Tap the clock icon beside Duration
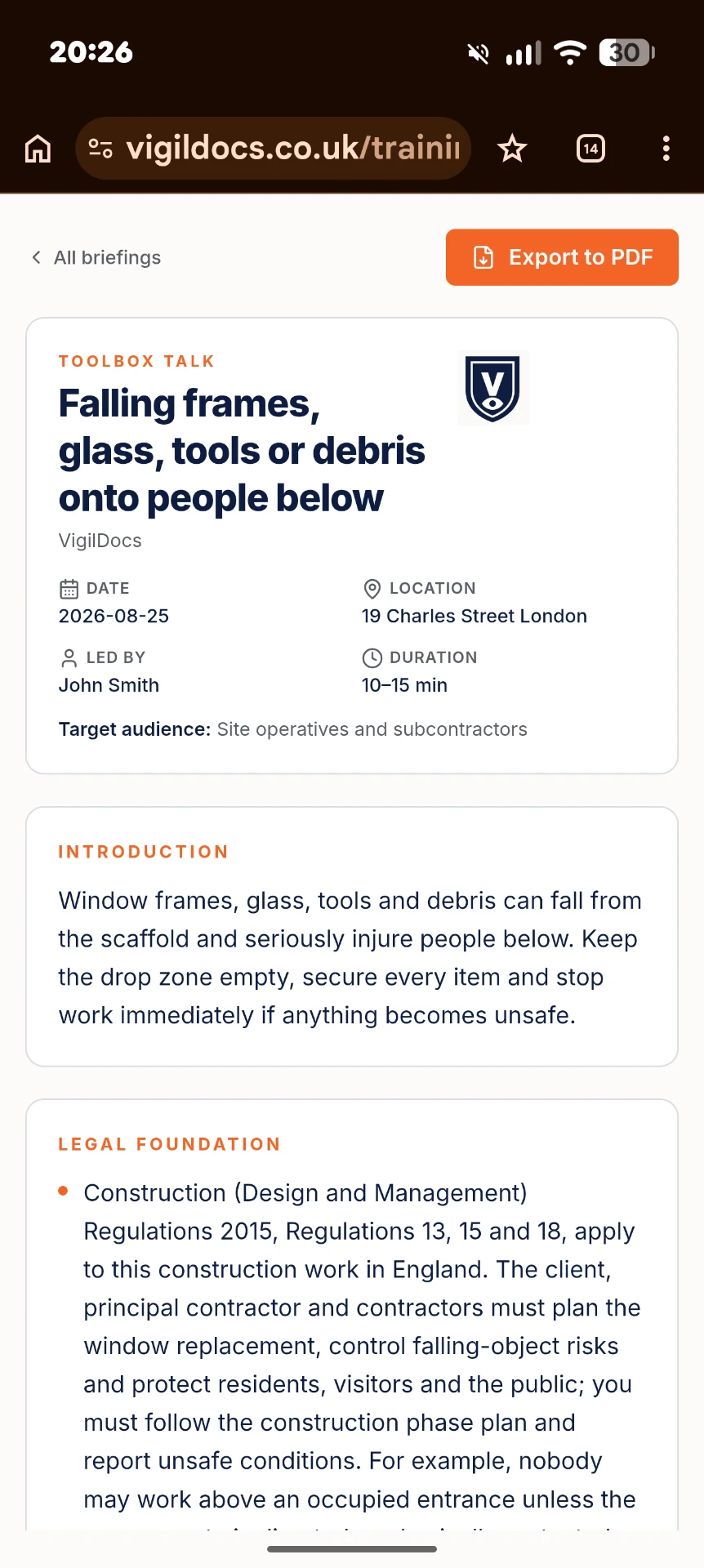Screen dimensions: 704x1568 tap(372, 657)
